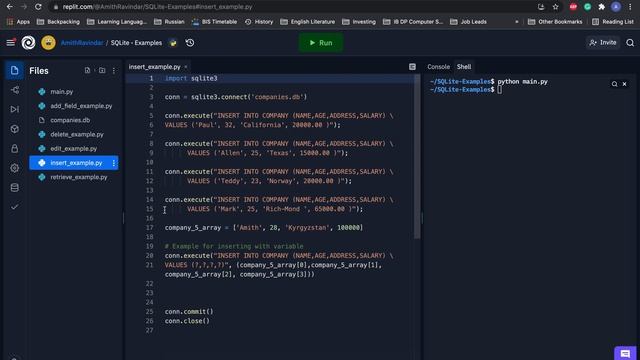Switch to the Console tab
This screenshot has width=640, height=360.
(438, 67)
